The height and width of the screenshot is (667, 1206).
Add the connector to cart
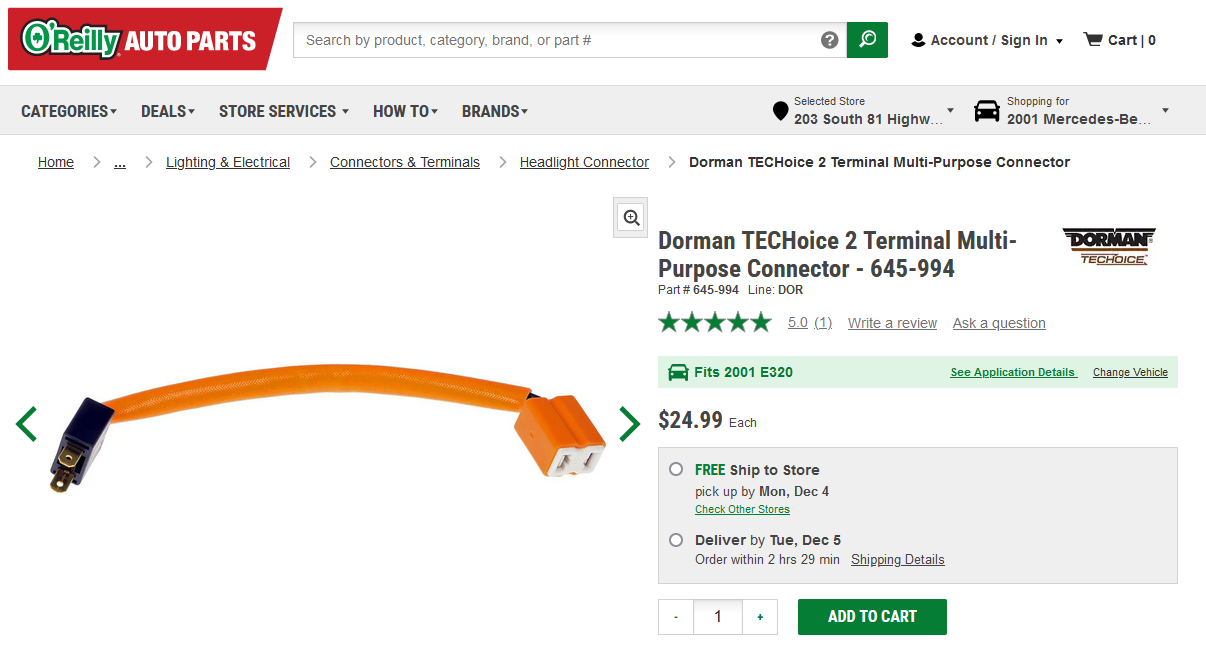872,616
